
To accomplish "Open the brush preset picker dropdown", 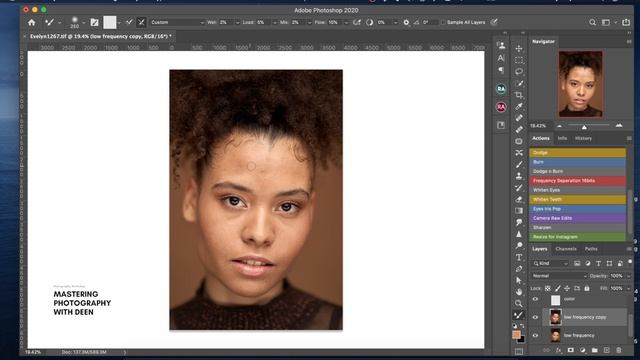I will (84, 22).
